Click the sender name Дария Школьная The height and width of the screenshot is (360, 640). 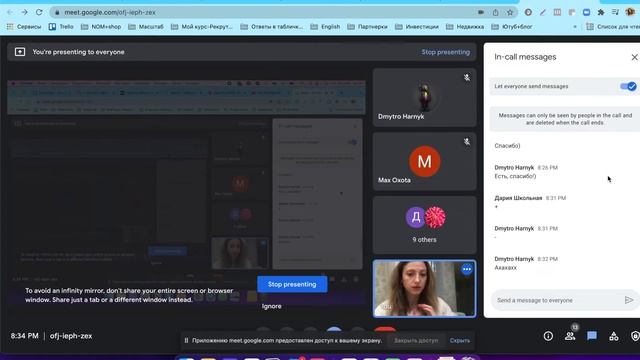[x=518, y=198]
